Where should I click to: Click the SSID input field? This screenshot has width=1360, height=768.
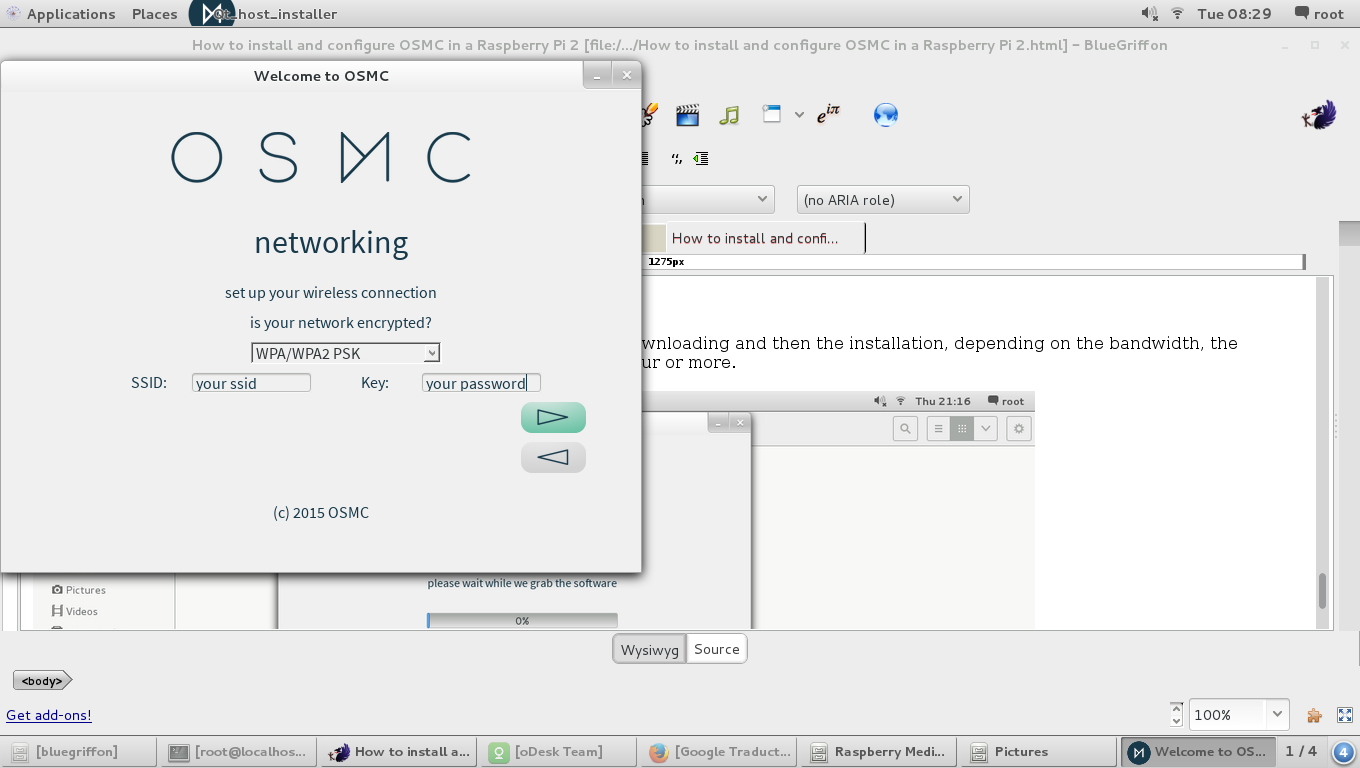251,383
